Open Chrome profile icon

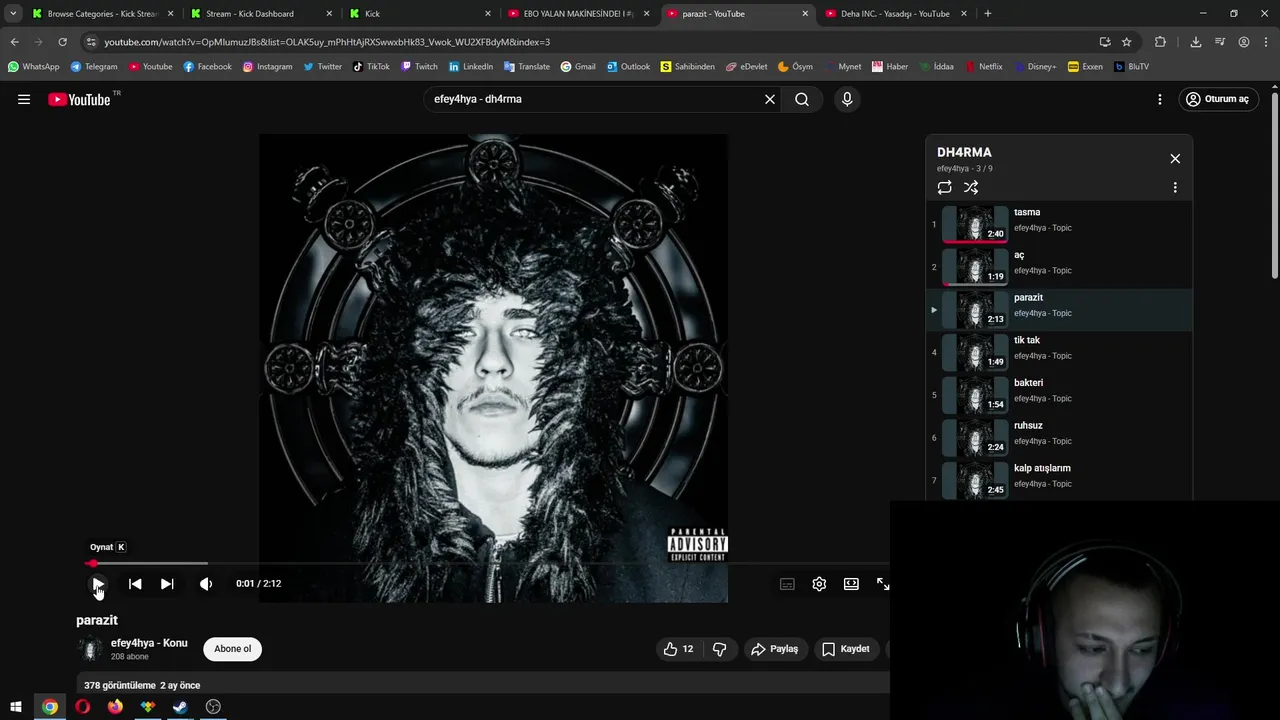[x=1244, y=42]
